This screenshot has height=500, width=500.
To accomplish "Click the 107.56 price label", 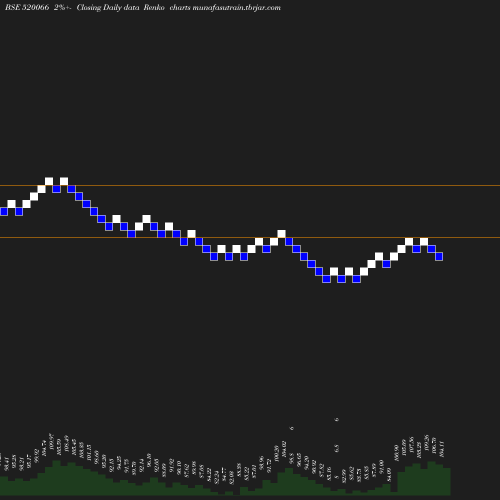I will pyautogui.click(x=411, y=445).
